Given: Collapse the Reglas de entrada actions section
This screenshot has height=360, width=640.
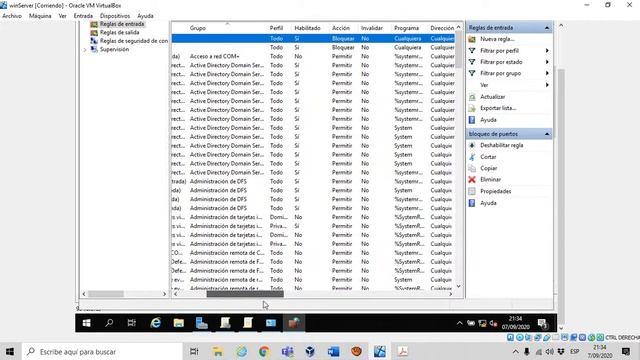Looking at the screenshot, I should [x=547, y=28].
